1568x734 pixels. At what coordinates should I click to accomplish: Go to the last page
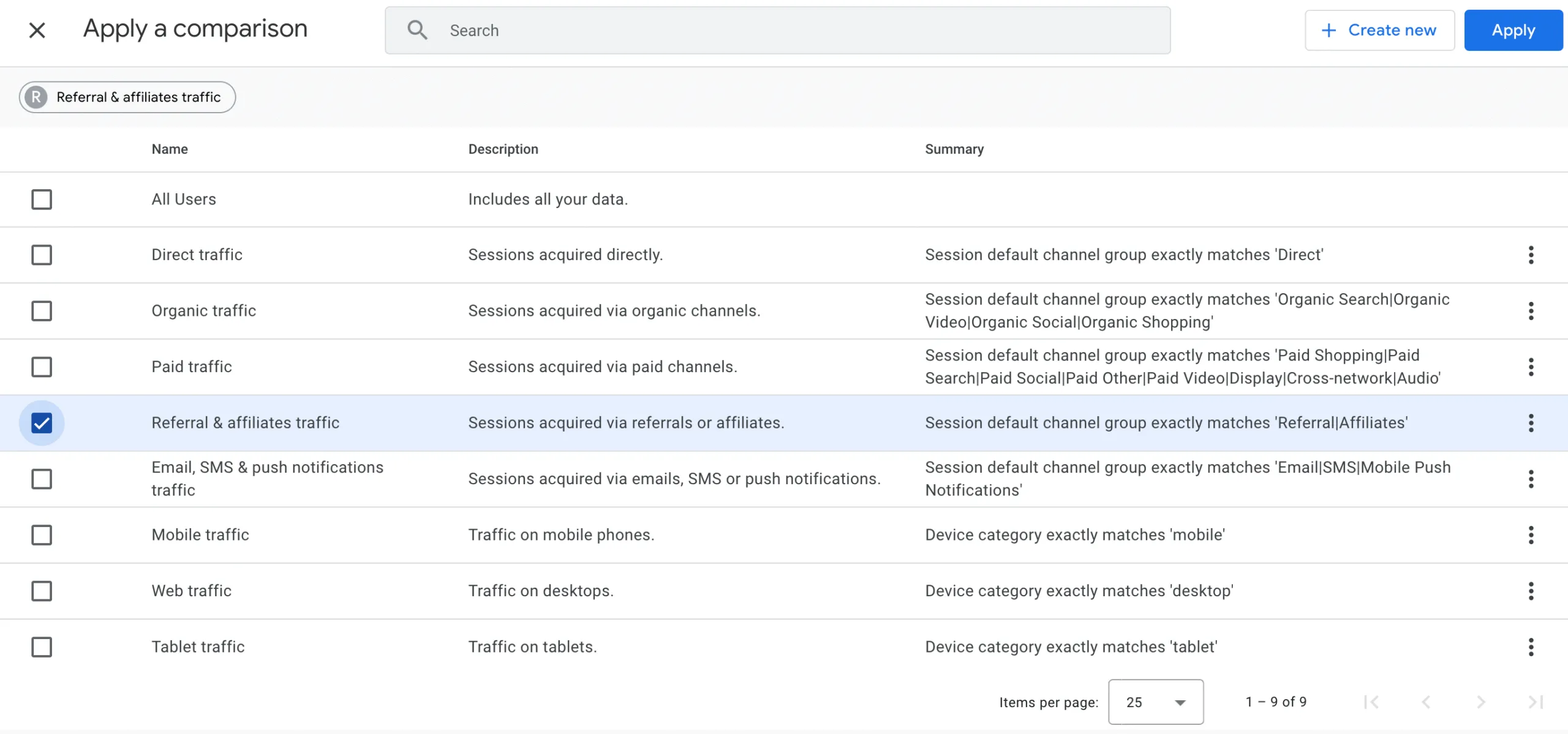coord(1536,702)
